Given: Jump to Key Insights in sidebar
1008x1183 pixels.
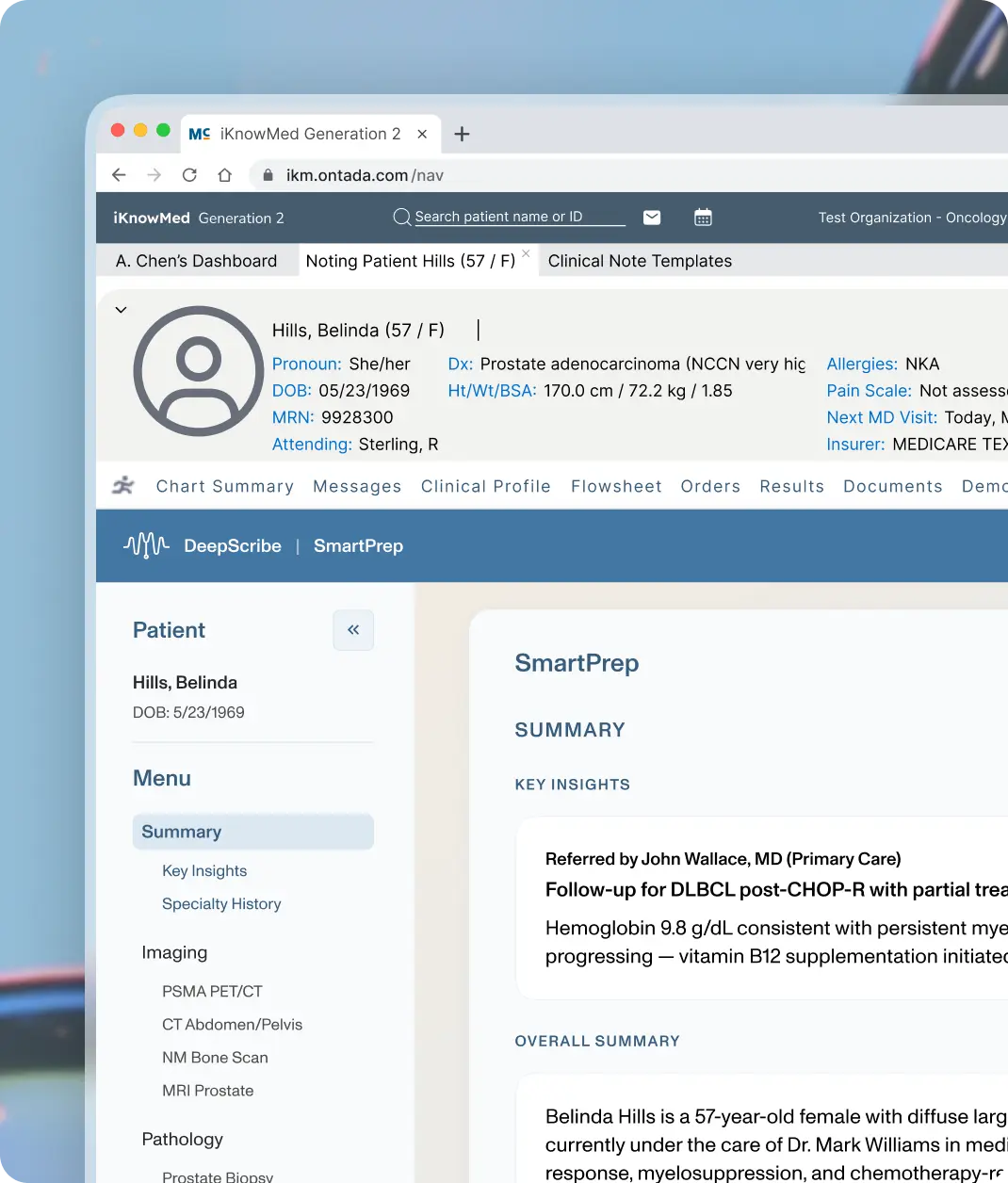Looking at the screenshot, I should (204, 871).
